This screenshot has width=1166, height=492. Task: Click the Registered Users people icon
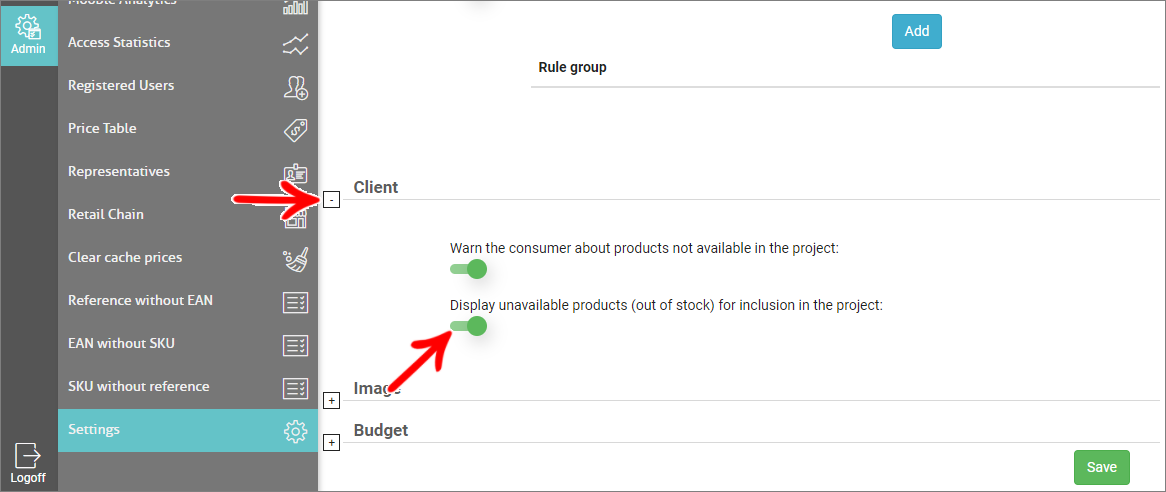(295, 88)
